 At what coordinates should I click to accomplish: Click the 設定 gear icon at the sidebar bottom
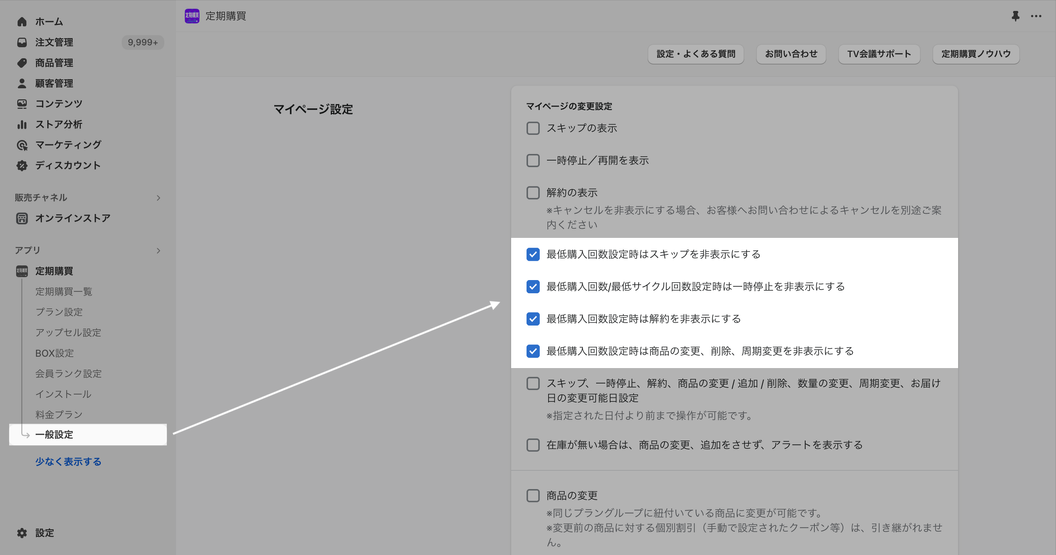pos(22,533)
